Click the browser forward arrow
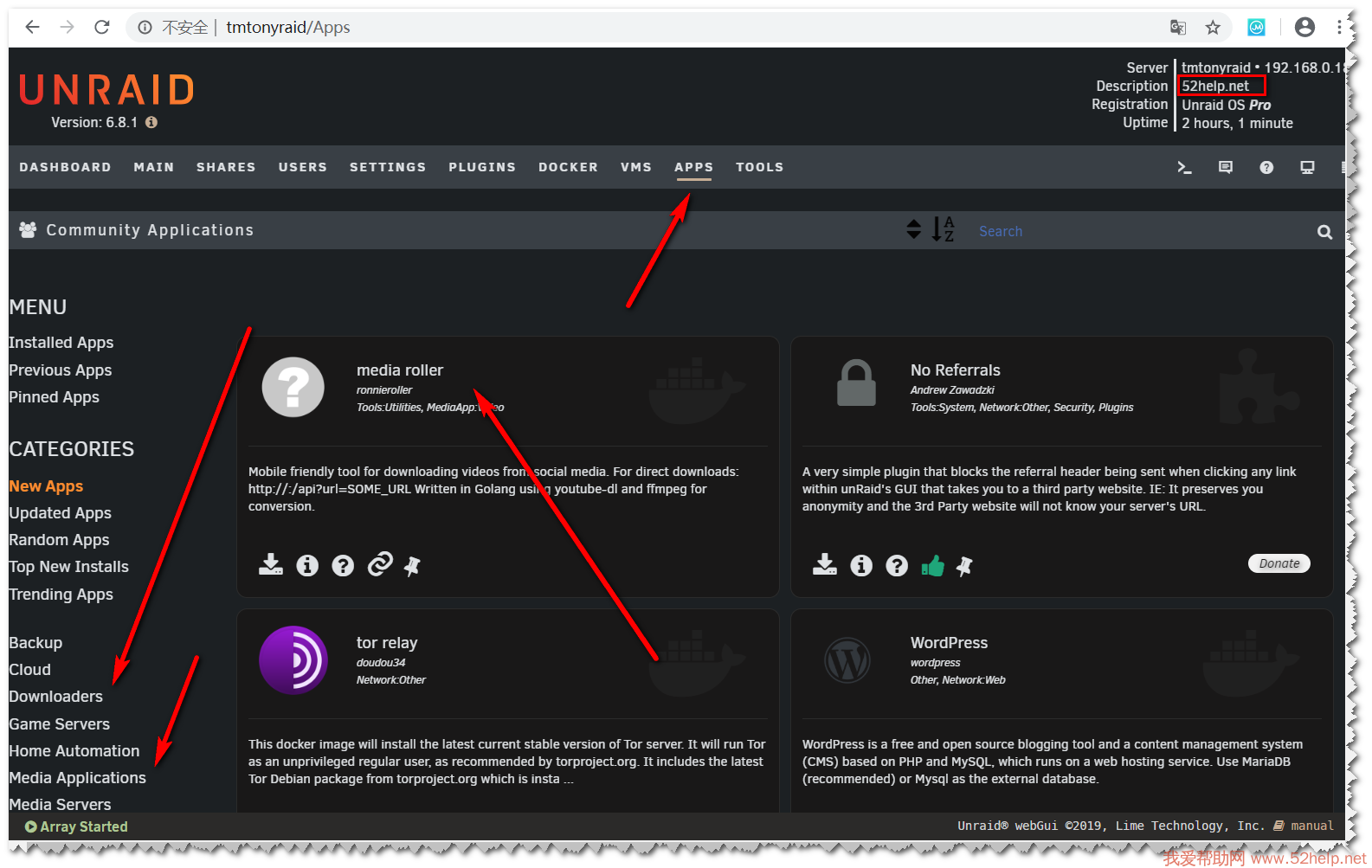This screenshot has height=868, width=1372. click(x=67, y=27)
